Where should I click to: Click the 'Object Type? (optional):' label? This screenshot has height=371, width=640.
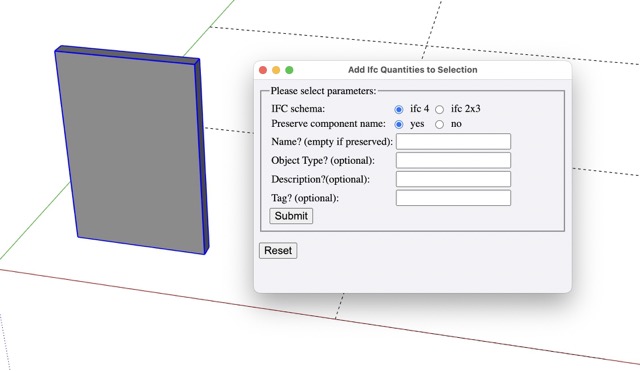[323, 161]
